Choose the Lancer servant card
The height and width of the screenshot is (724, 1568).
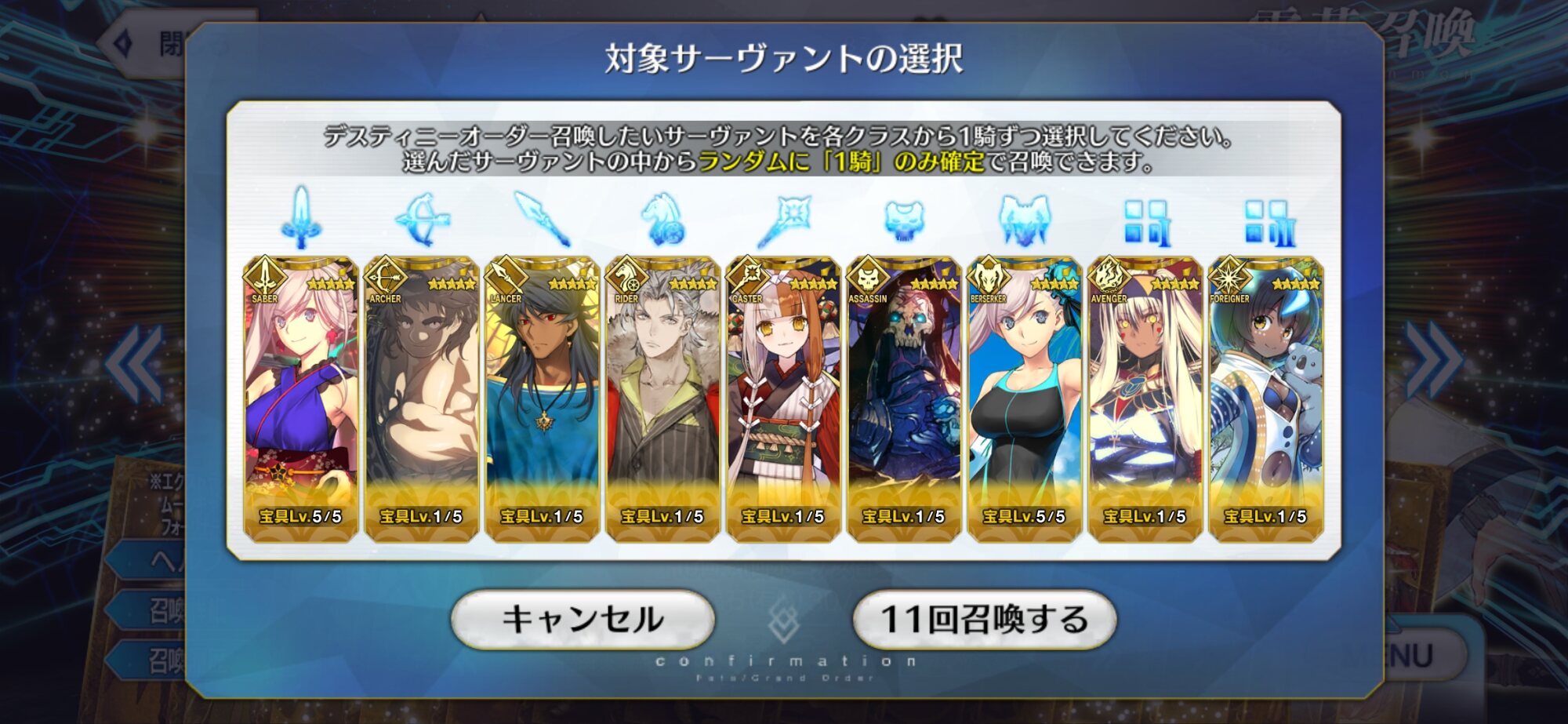pos(542,399)
